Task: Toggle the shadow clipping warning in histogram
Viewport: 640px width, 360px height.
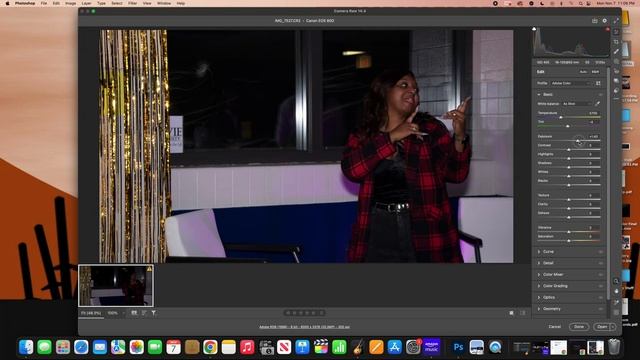Action: 534,29
